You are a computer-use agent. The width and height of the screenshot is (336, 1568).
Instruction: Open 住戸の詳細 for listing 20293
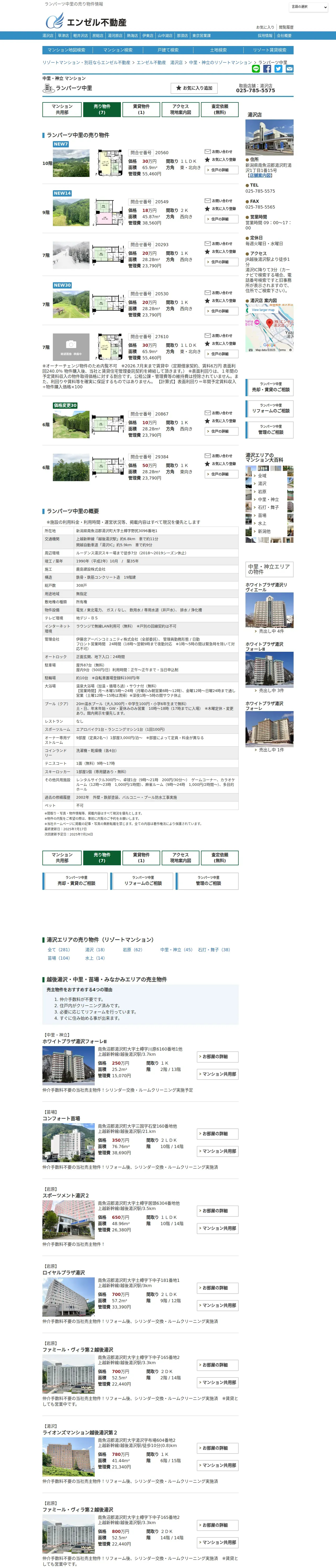[221, 262]
